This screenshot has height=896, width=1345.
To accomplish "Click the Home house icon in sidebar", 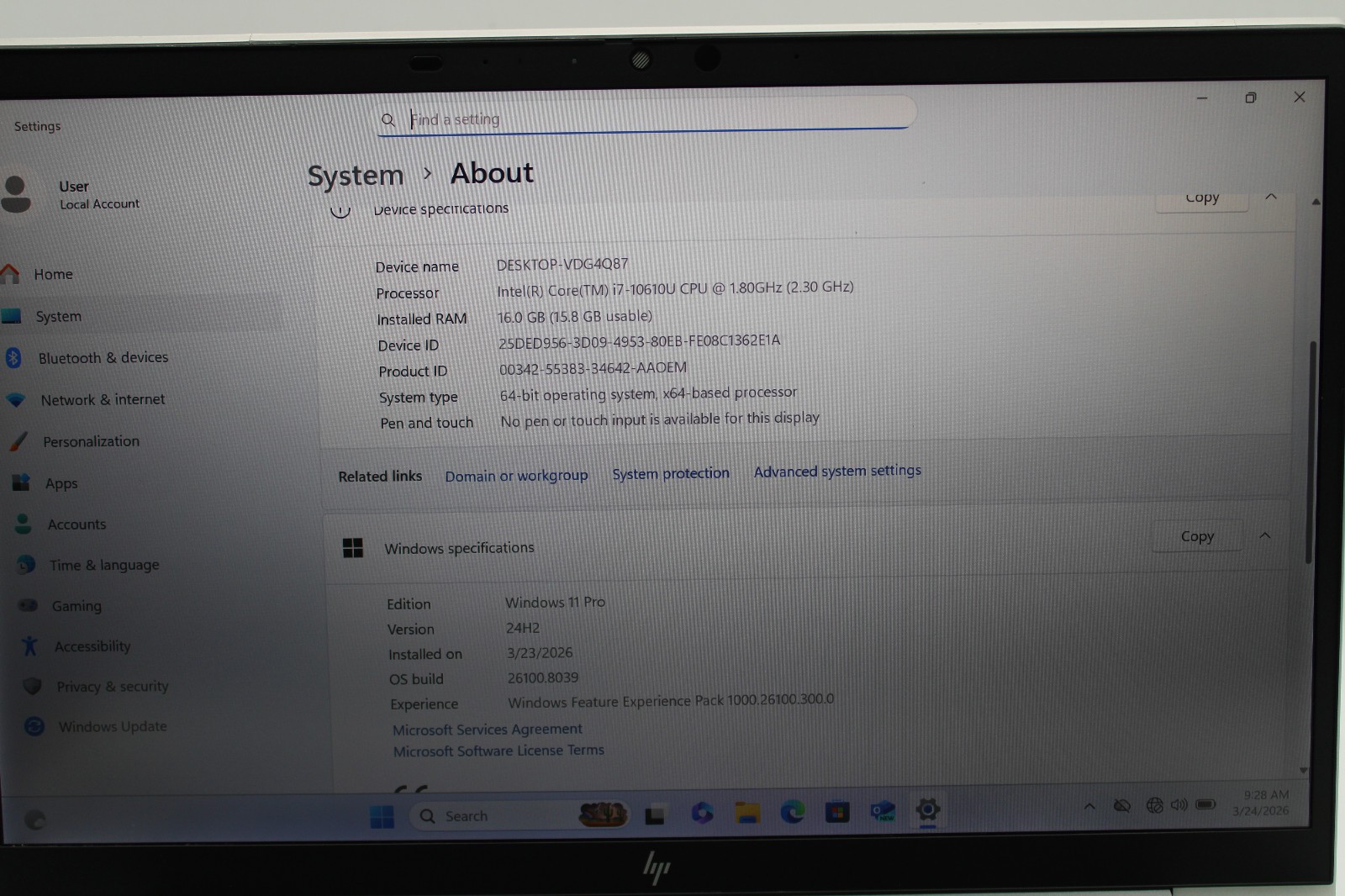I will [x=10, y=274].
